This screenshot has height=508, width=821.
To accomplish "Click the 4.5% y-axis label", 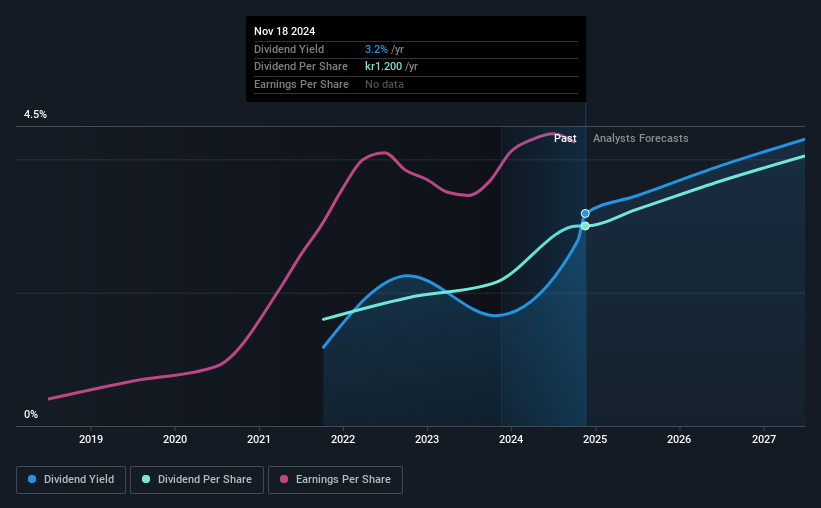I will pyautogui.click(x=35, y=115).
